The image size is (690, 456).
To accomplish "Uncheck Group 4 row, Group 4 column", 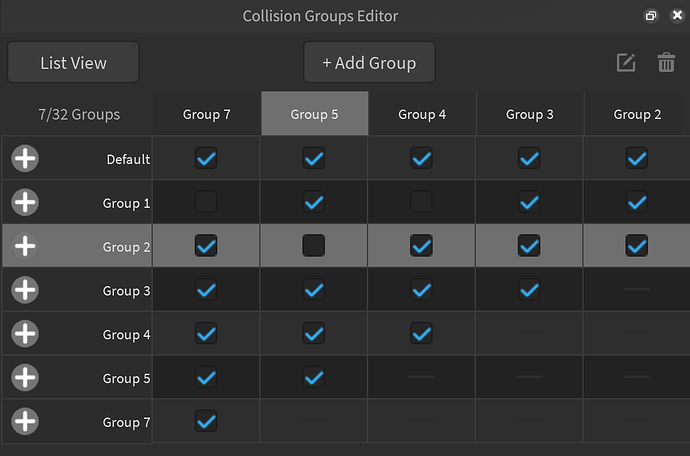I will (422, 333).
